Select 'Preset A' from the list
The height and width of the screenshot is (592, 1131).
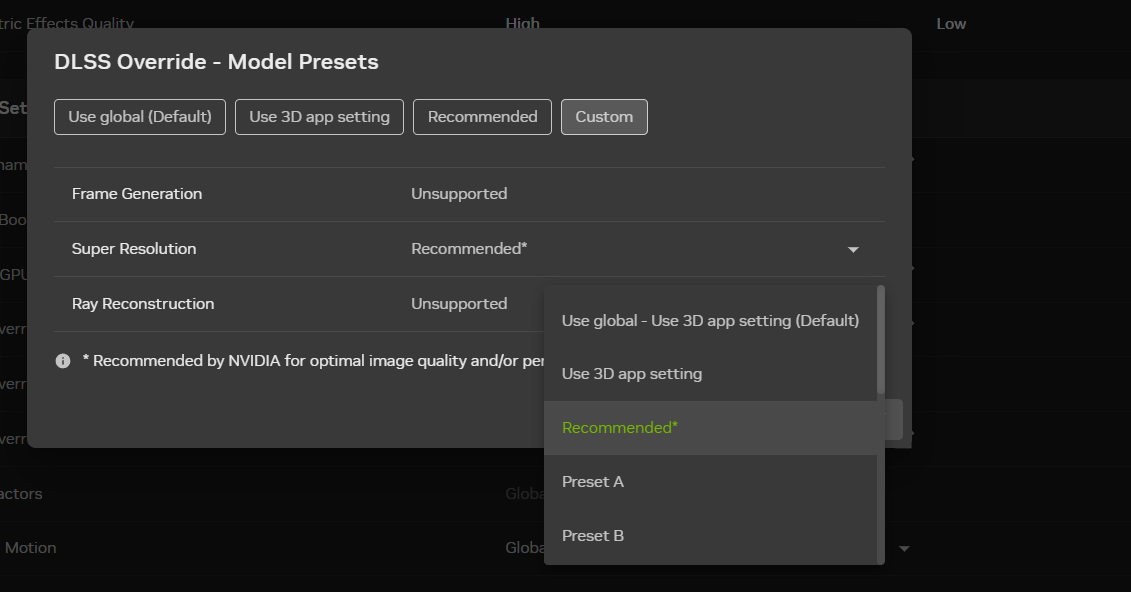[593, 482]
